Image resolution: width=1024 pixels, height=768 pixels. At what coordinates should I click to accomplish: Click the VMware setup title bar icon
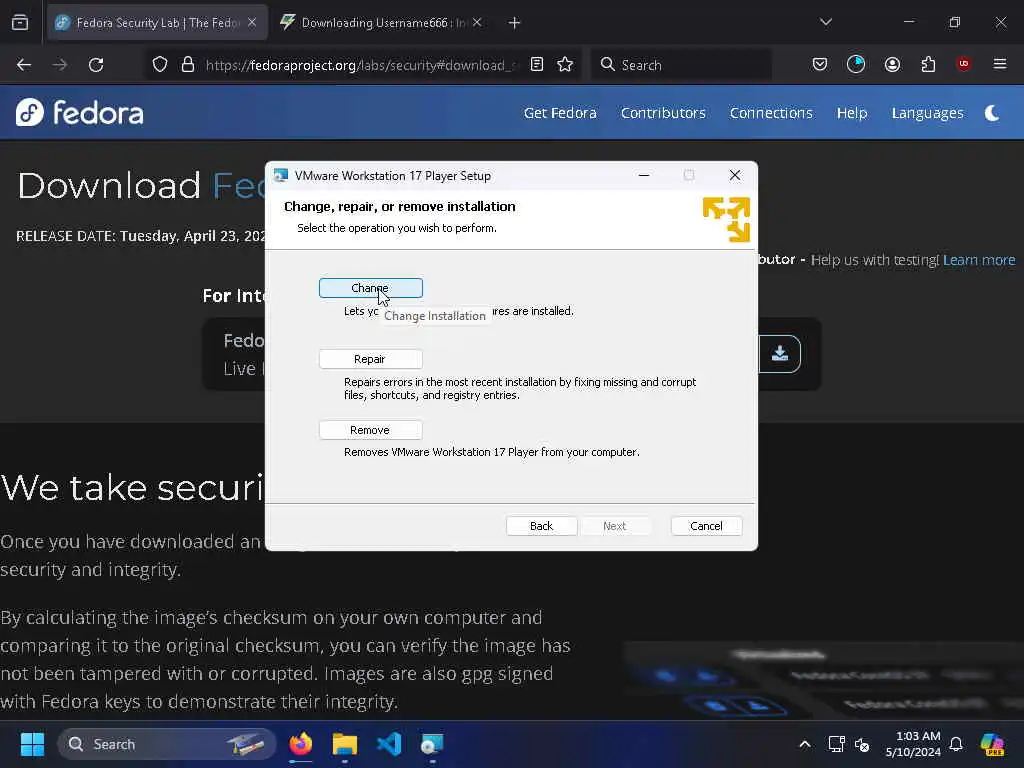[281, 175]
